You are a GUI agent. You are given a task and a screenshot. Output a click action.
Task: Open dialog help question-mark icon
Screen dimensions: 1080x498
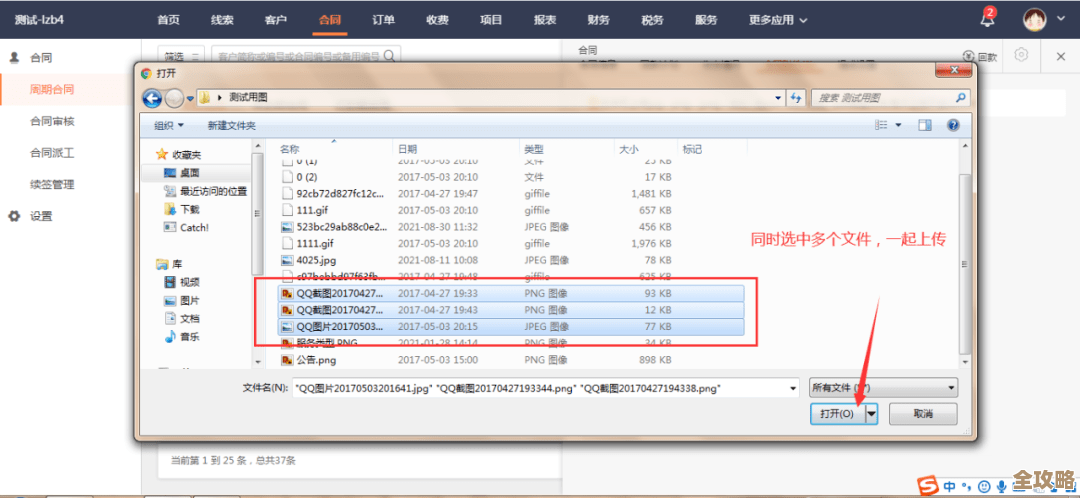pos(953,125)
